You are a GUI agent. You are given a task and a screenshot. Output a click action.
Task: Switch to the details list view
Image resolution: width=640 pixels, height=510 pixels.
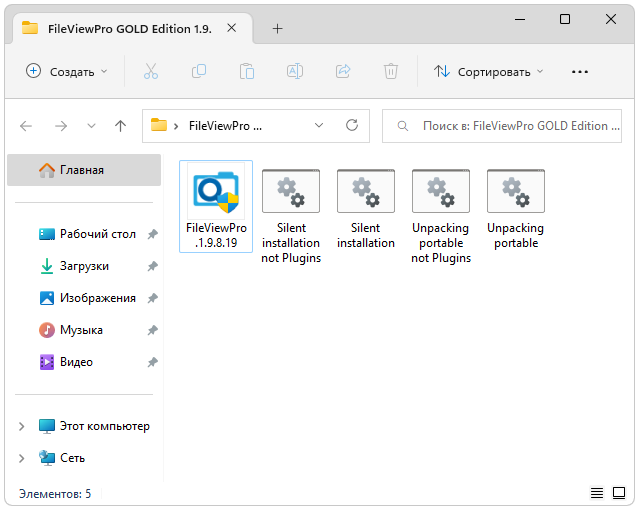pyautogui.click(x=597, y=493)
